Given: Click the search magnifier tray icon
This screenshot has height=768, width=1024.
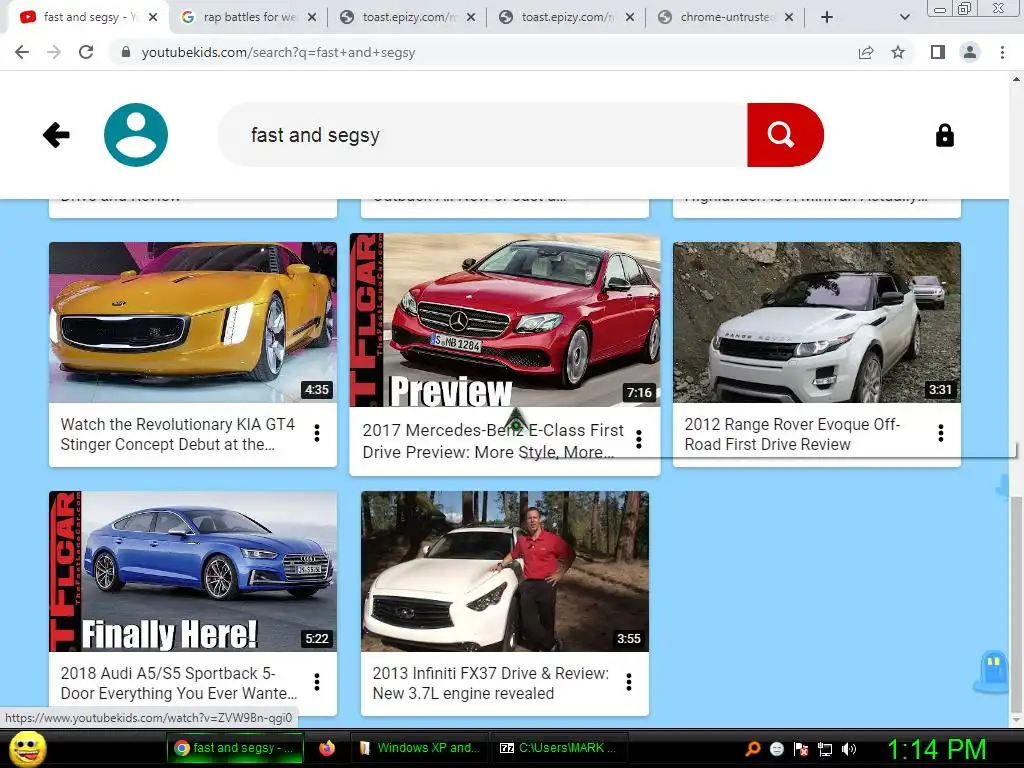Looking at the screenshot, I should pyautogui.click(x=753, y=749).
